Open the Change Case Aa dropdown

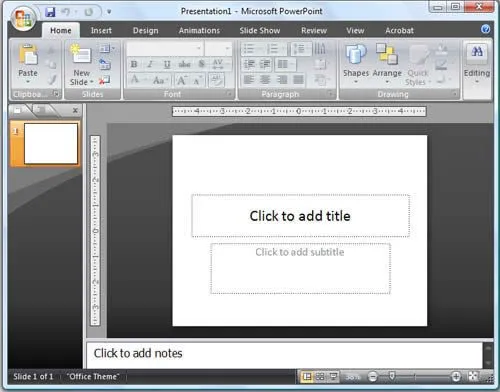[x=161, y=80]
